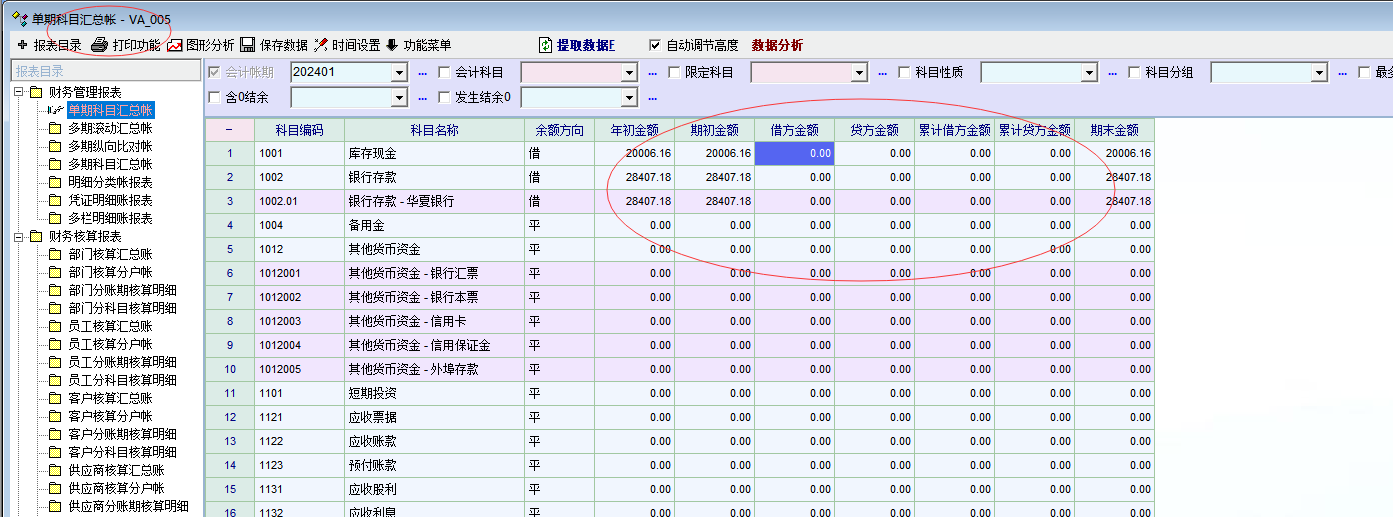This screenshot has width=1393, height=517.
Task: Click the green 提取数据 refresh icon
Action: coord(545,45)
